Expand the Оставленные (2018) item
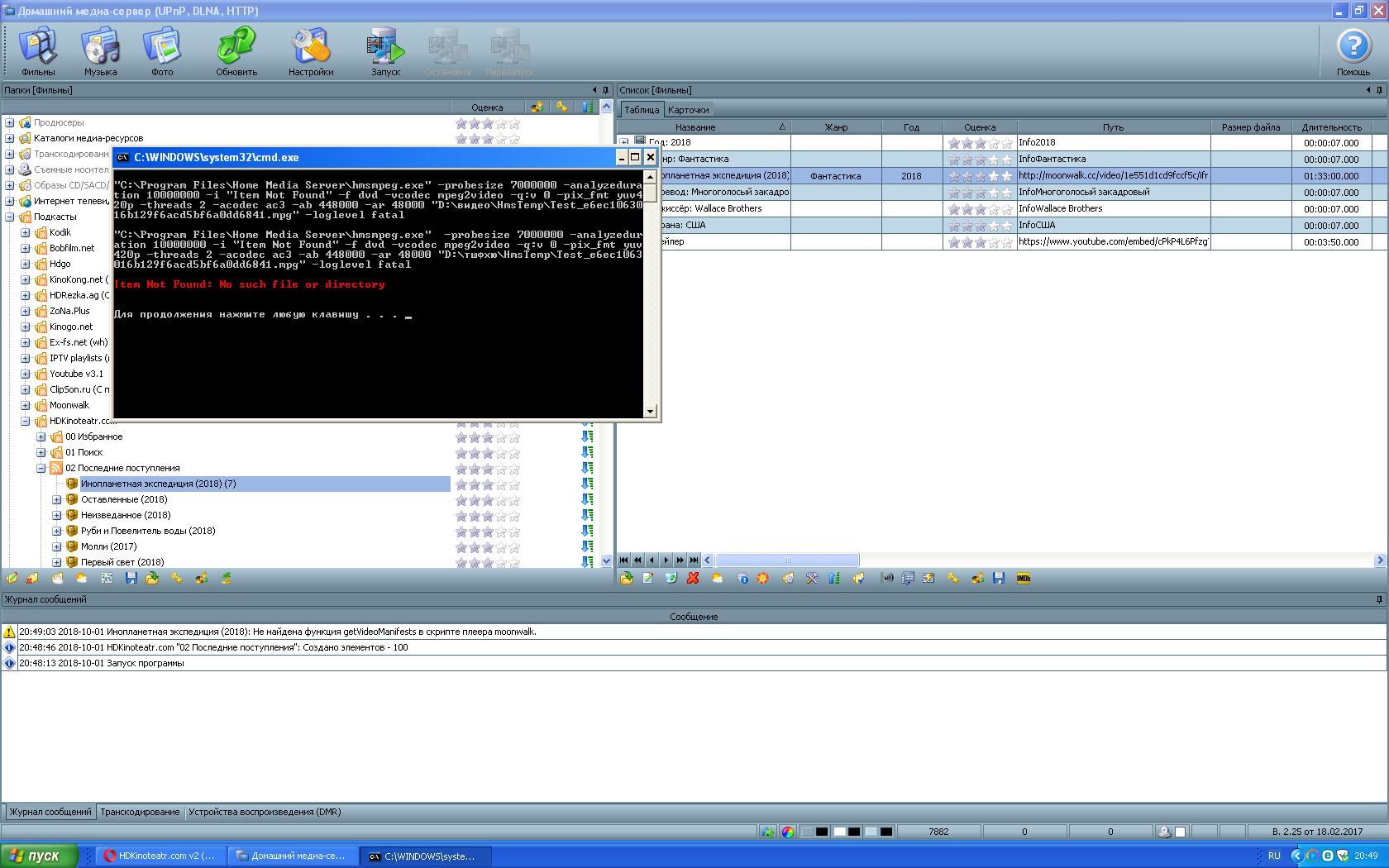Screen dimensions: 1389x868 pyautogui.click(x=57, y=500)
